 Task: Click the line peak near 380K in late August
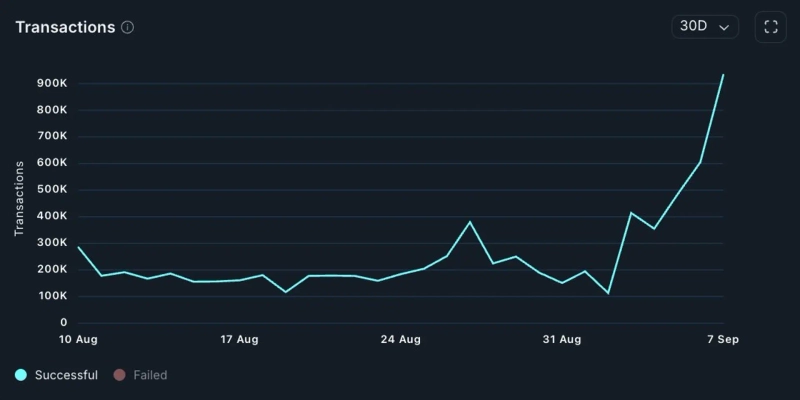click(470, 222)
